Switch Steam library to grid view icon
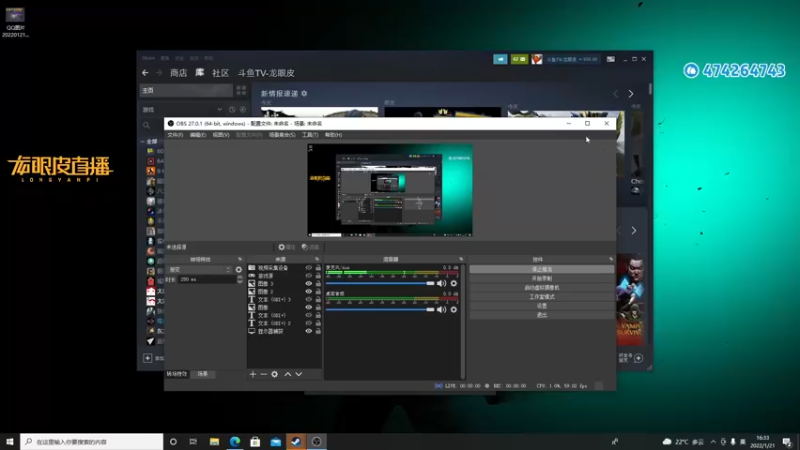The height and width of the screenshot is (450, 800). 241,90
